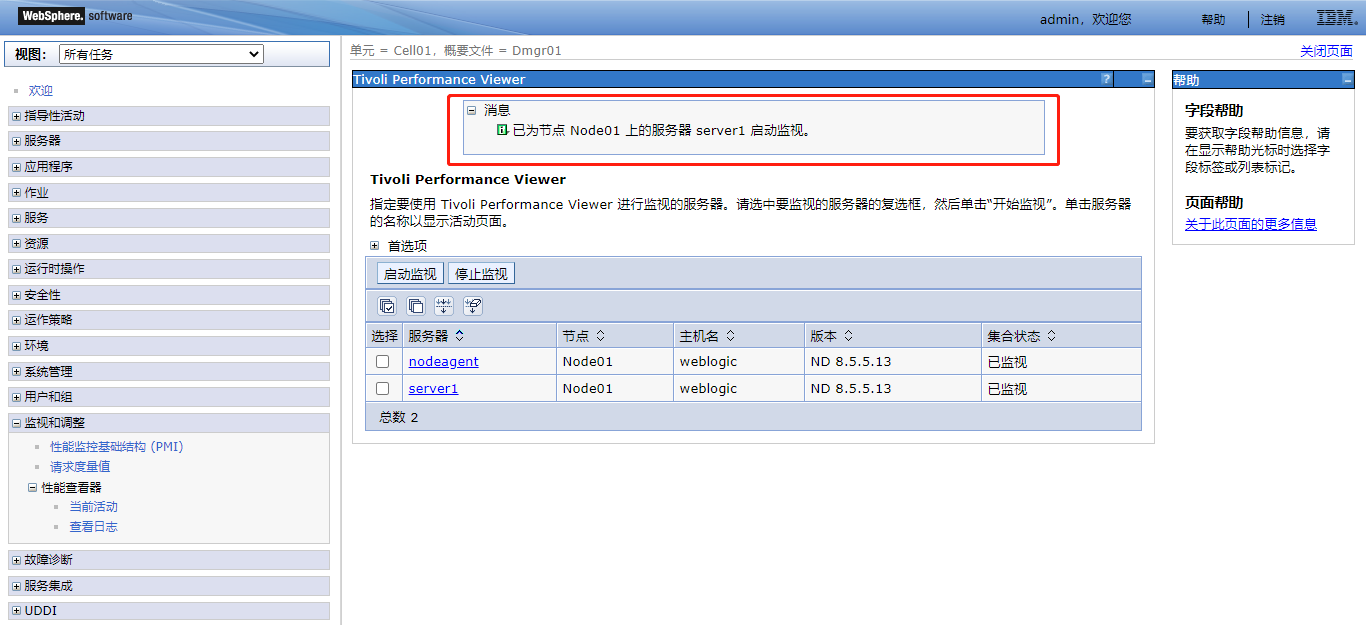Viewport: 1366px width, 625px height.
Task: Sort by 版本 column arrows
Action: point(848,336)
